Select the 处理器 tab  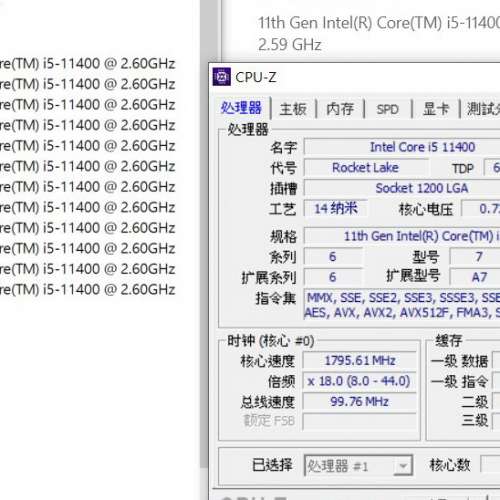coord(241,108)
